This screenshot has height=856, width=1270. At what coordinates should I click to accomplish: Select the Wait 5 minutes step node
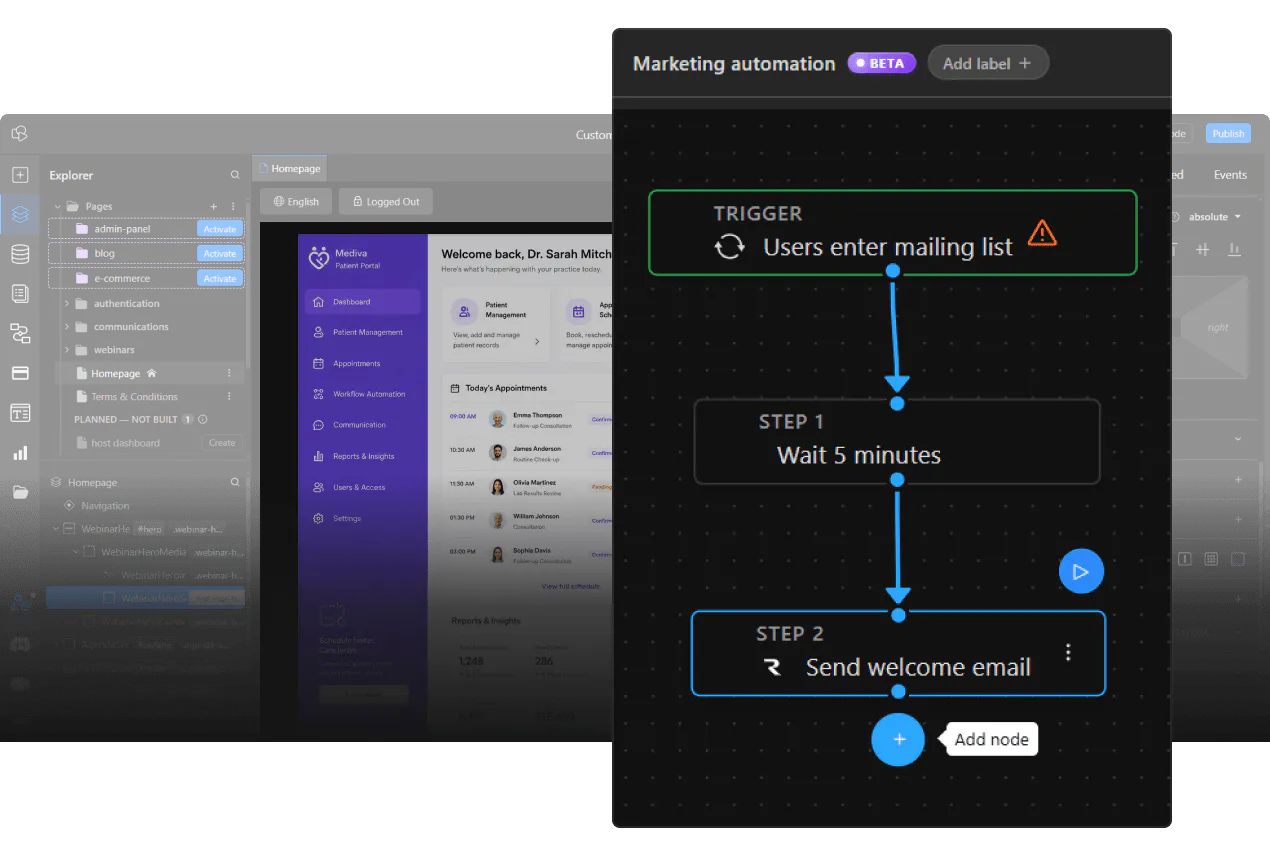pos(897,442)
